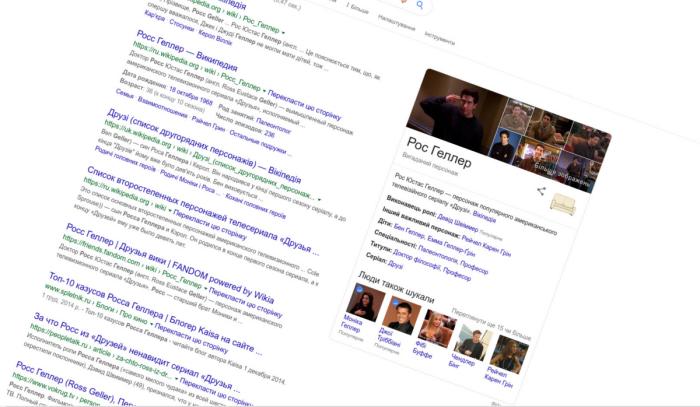
Task: Click 'Перекласти цю сторінку' for FANDOM result
Action: click(x=246, y=303)
